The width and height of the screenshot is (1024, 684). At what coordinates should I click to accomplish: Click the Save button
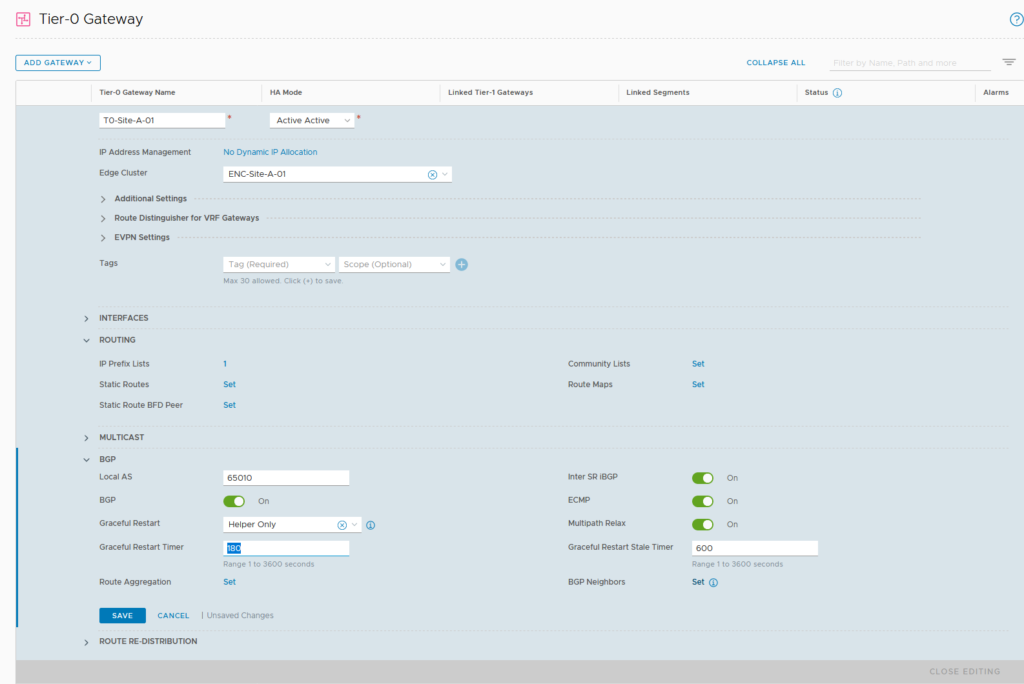click(122, 616)
